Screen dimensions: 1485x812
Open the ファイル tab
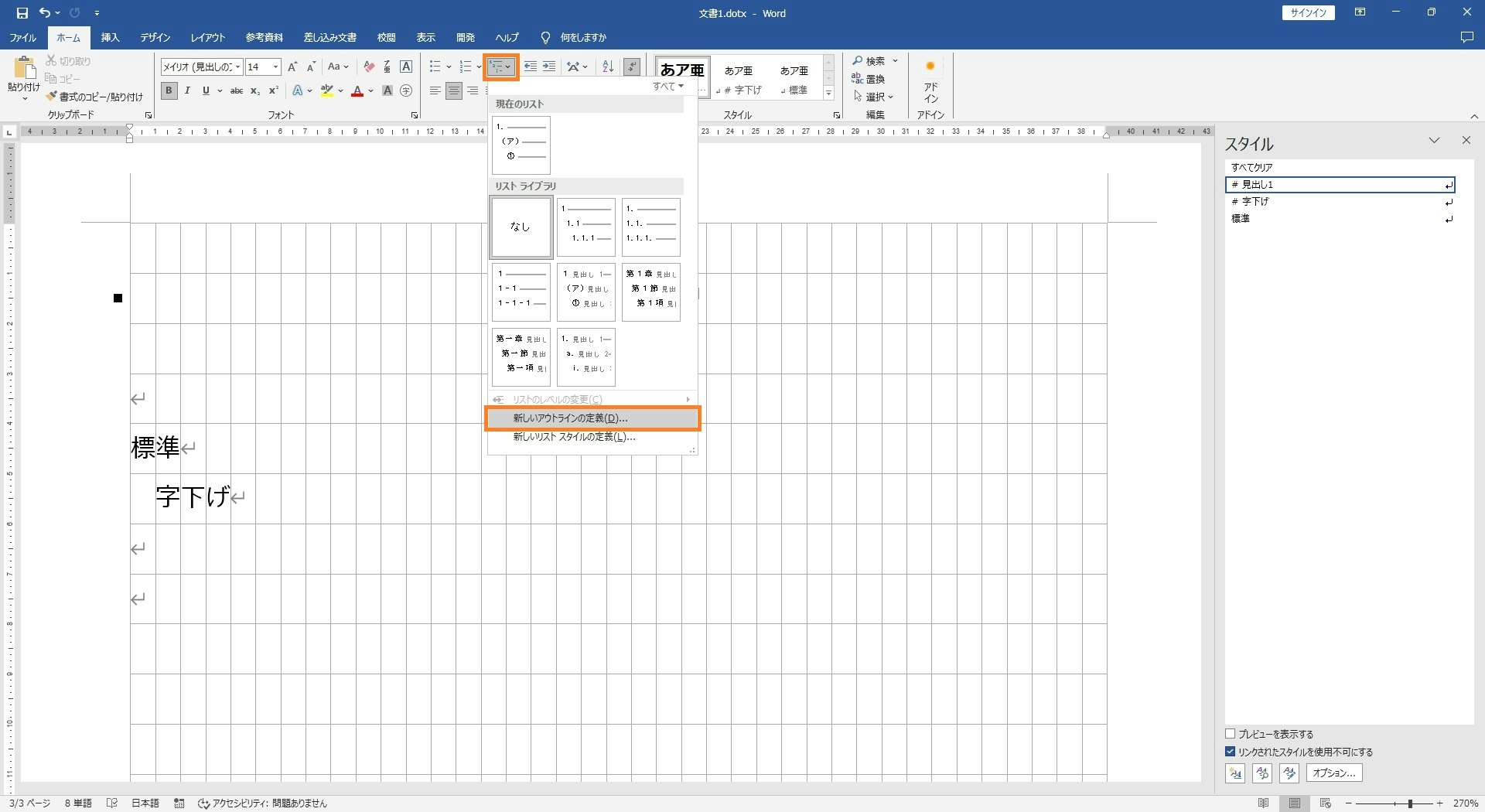(23, 37)
